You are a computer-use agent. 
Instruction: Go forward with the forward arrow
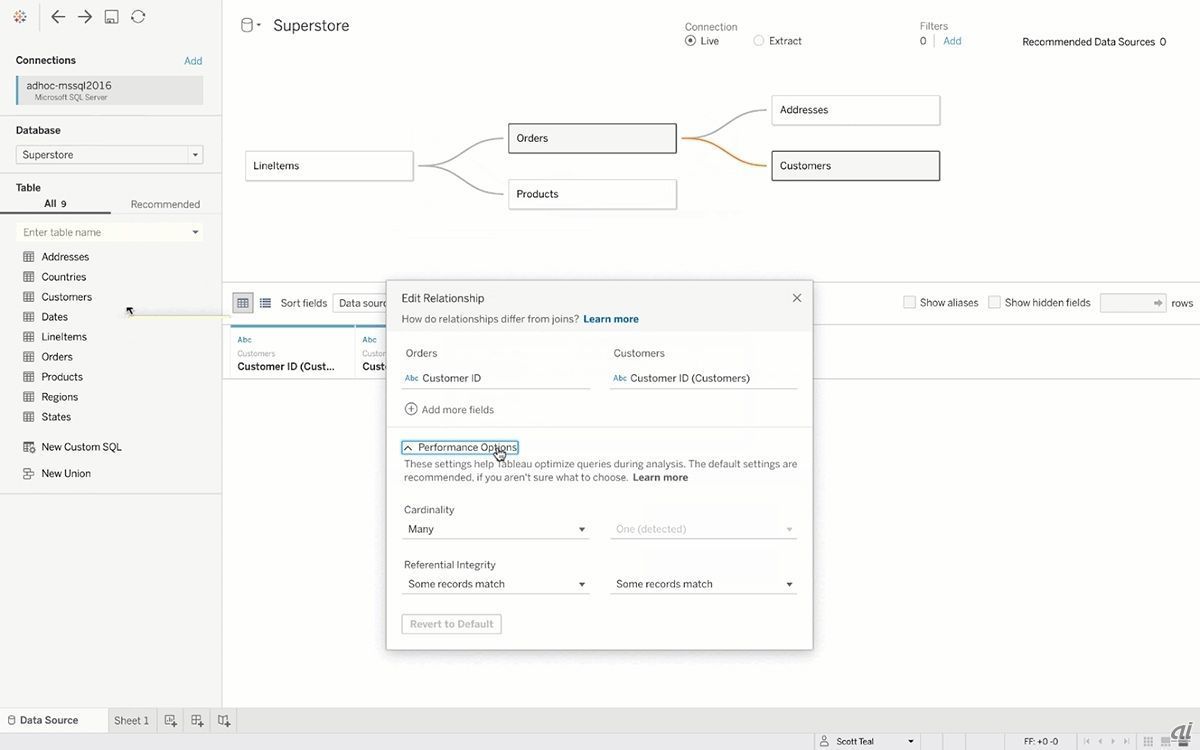tap(85, 17)
